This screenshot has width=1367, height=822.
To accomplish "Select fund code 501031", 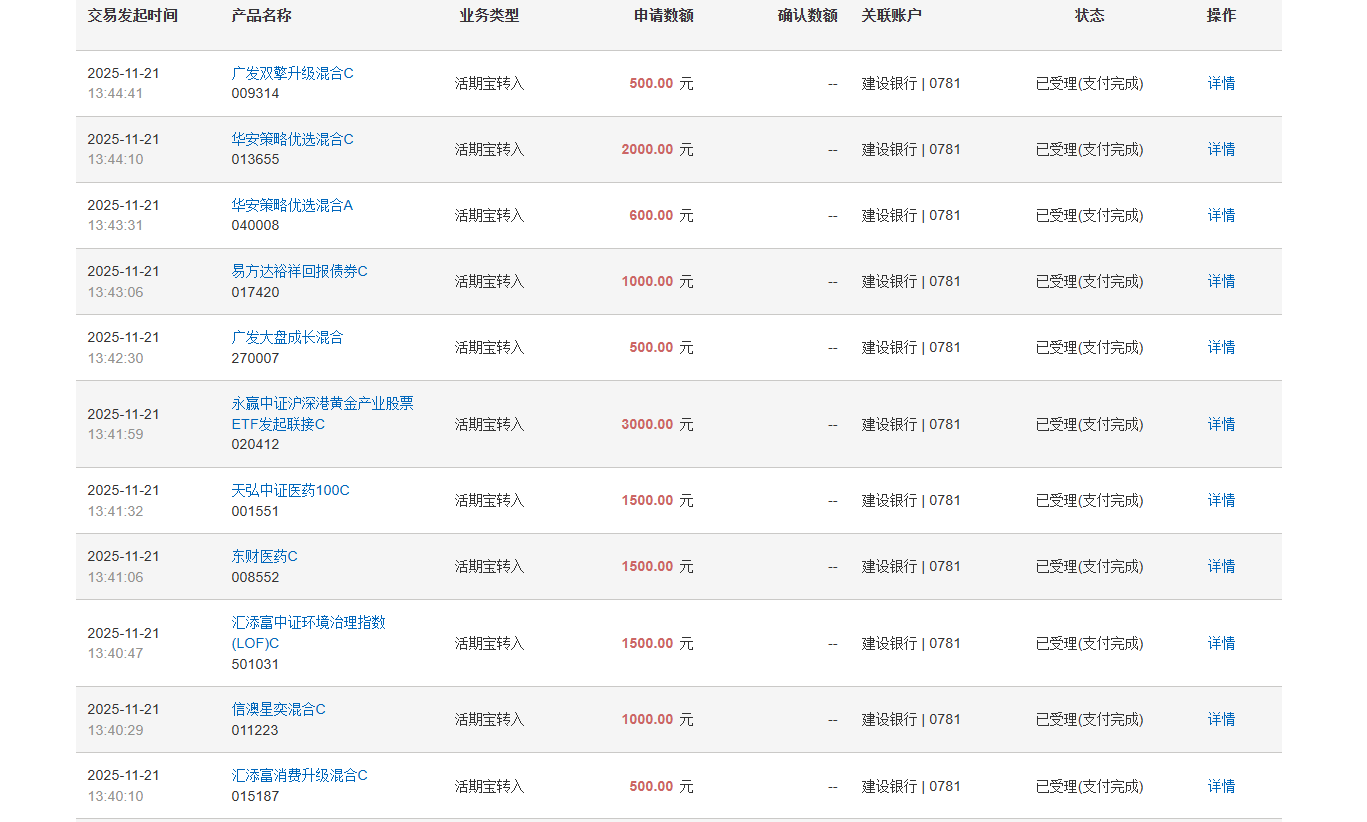I will pyautogui.click(x=255, y=664).
